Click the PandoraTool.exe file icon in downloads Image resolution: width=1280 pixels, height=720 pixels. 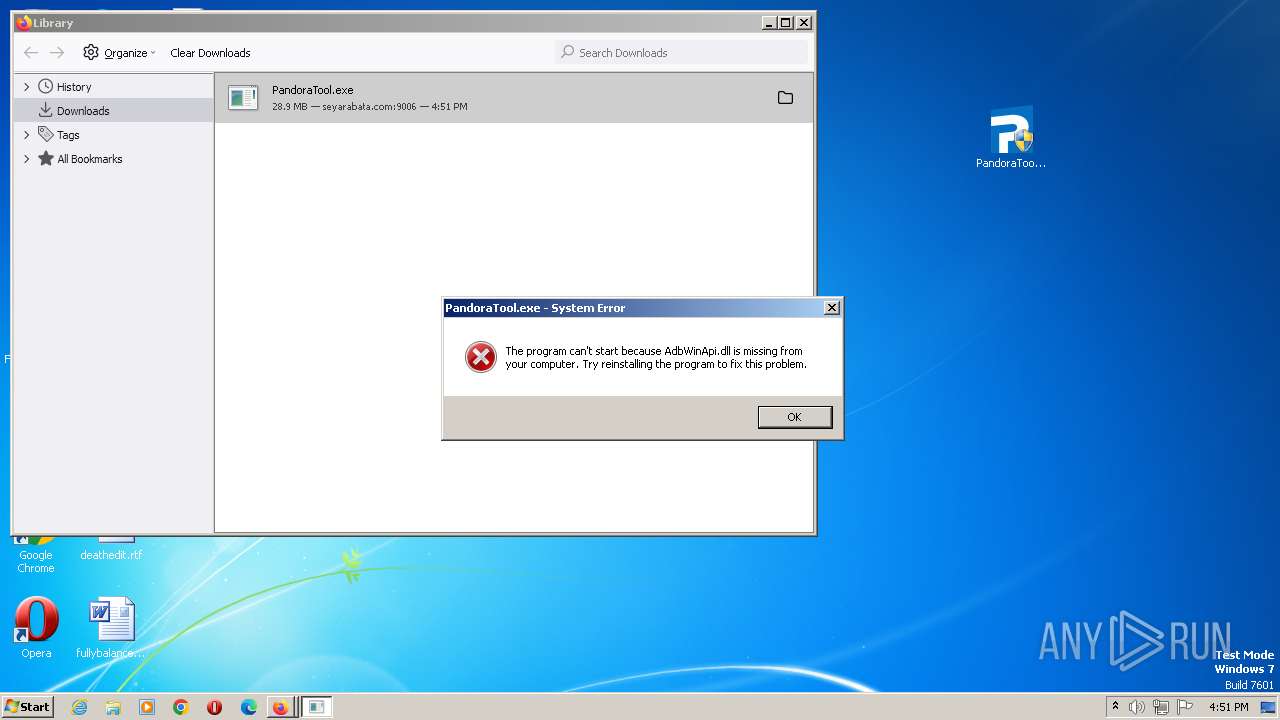(x=243, y=97)
